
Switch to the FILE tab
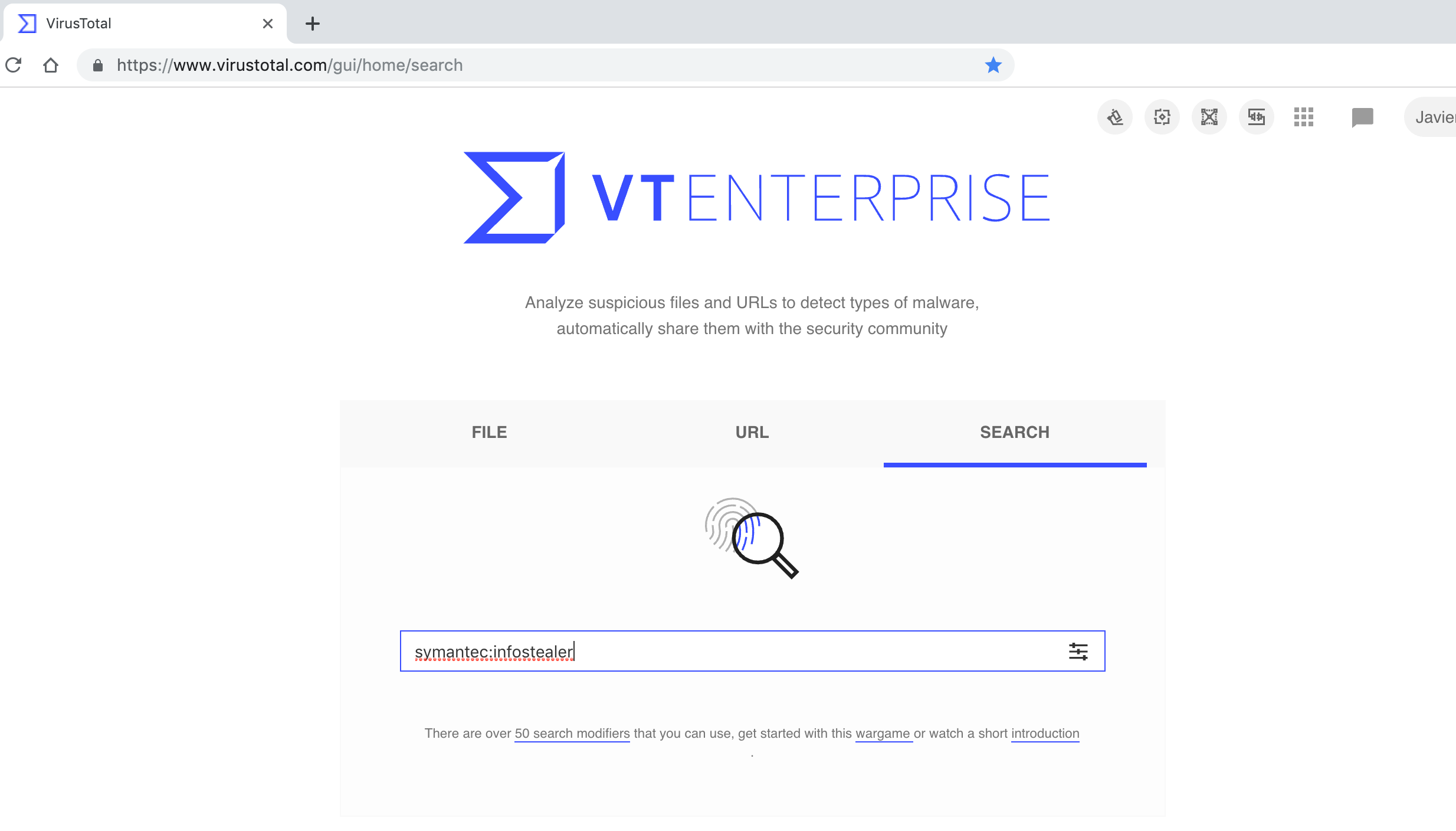pyautogui.click(x=489, y=432)
